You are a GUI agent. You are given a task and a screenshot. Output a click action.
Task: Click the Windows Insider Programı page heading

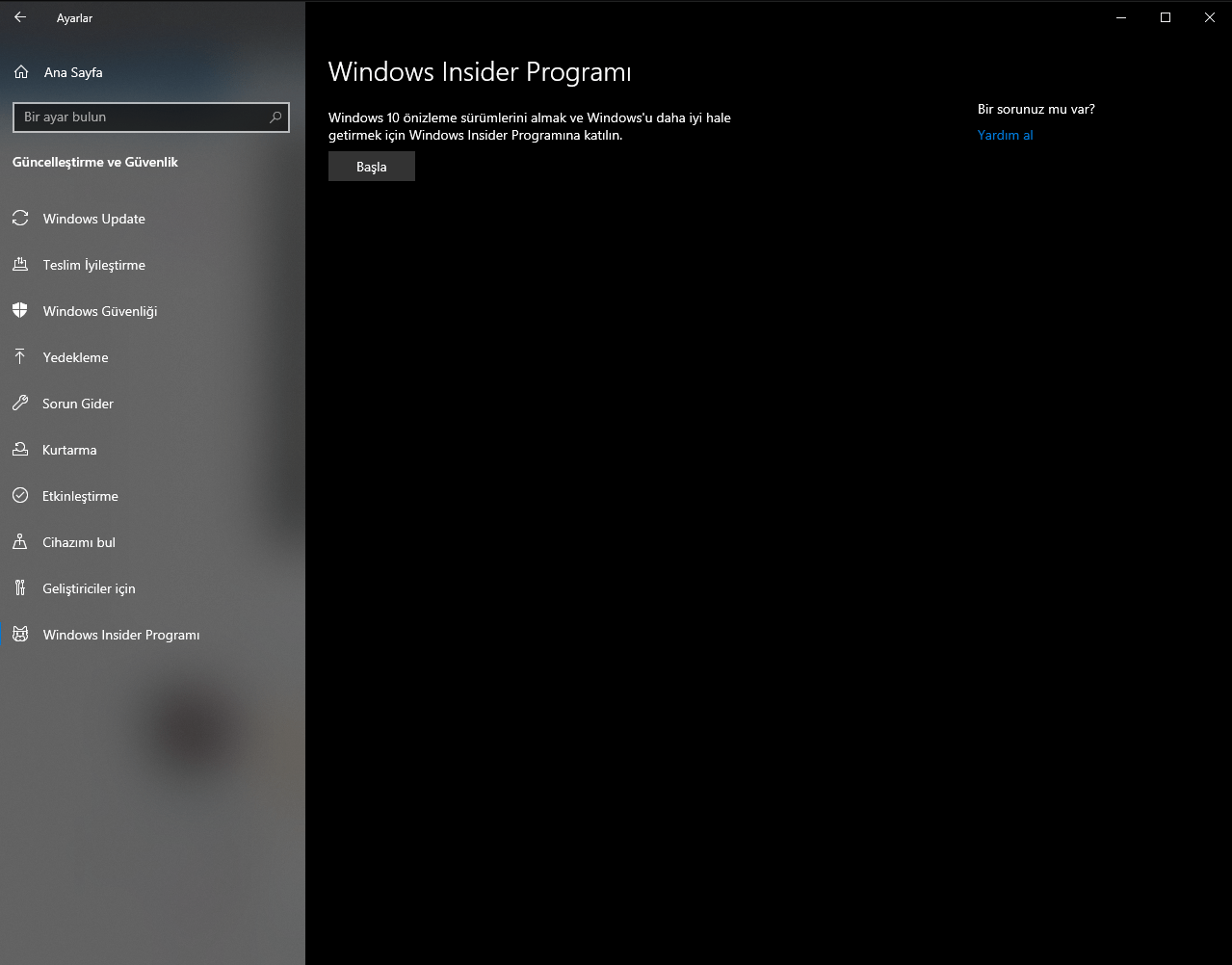coord(480,72)
